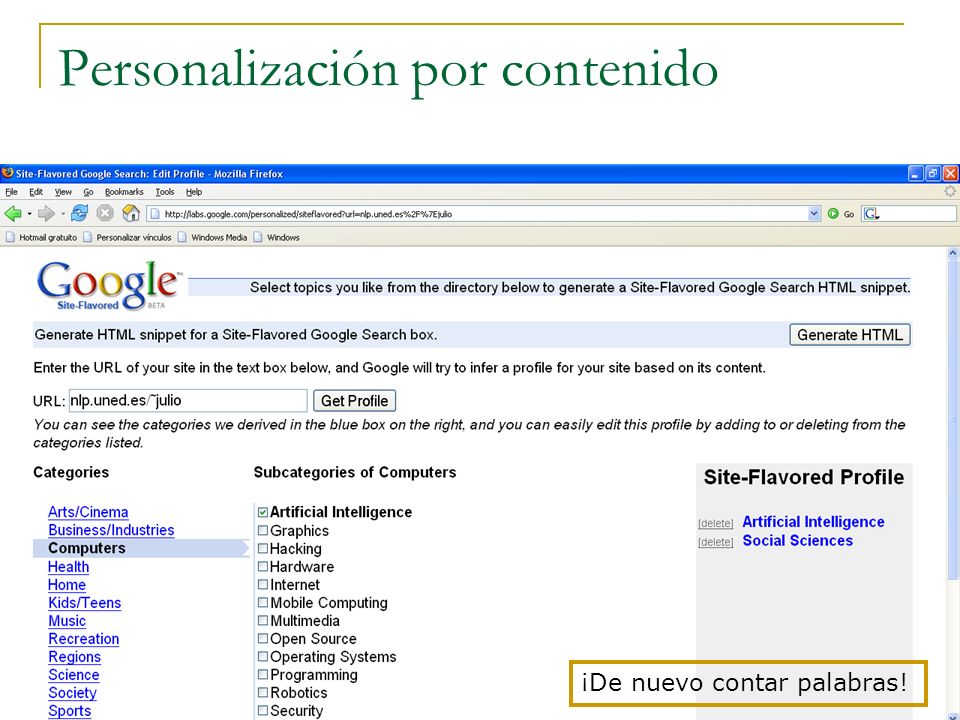Check the Operating Systems checkbox
This screenshot has width=960, height=720.
(263, 656)
